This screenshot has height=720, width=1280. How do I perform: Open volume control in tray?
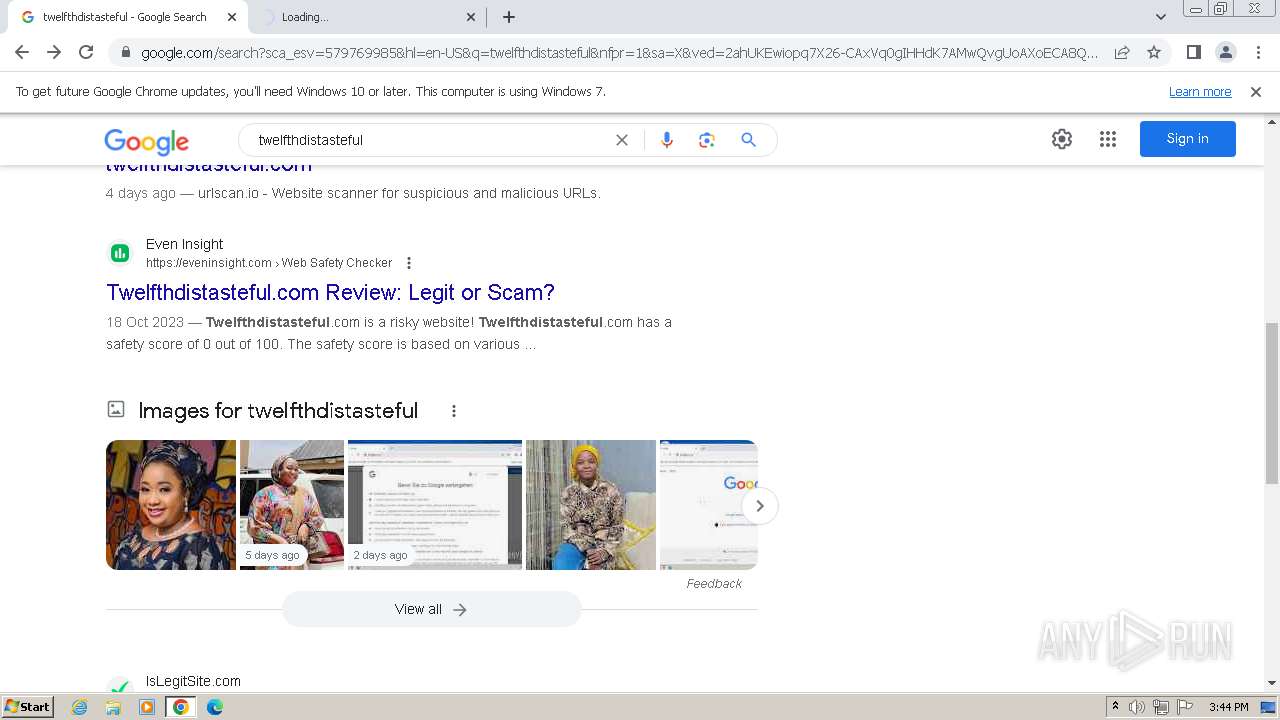[1137, 707]
